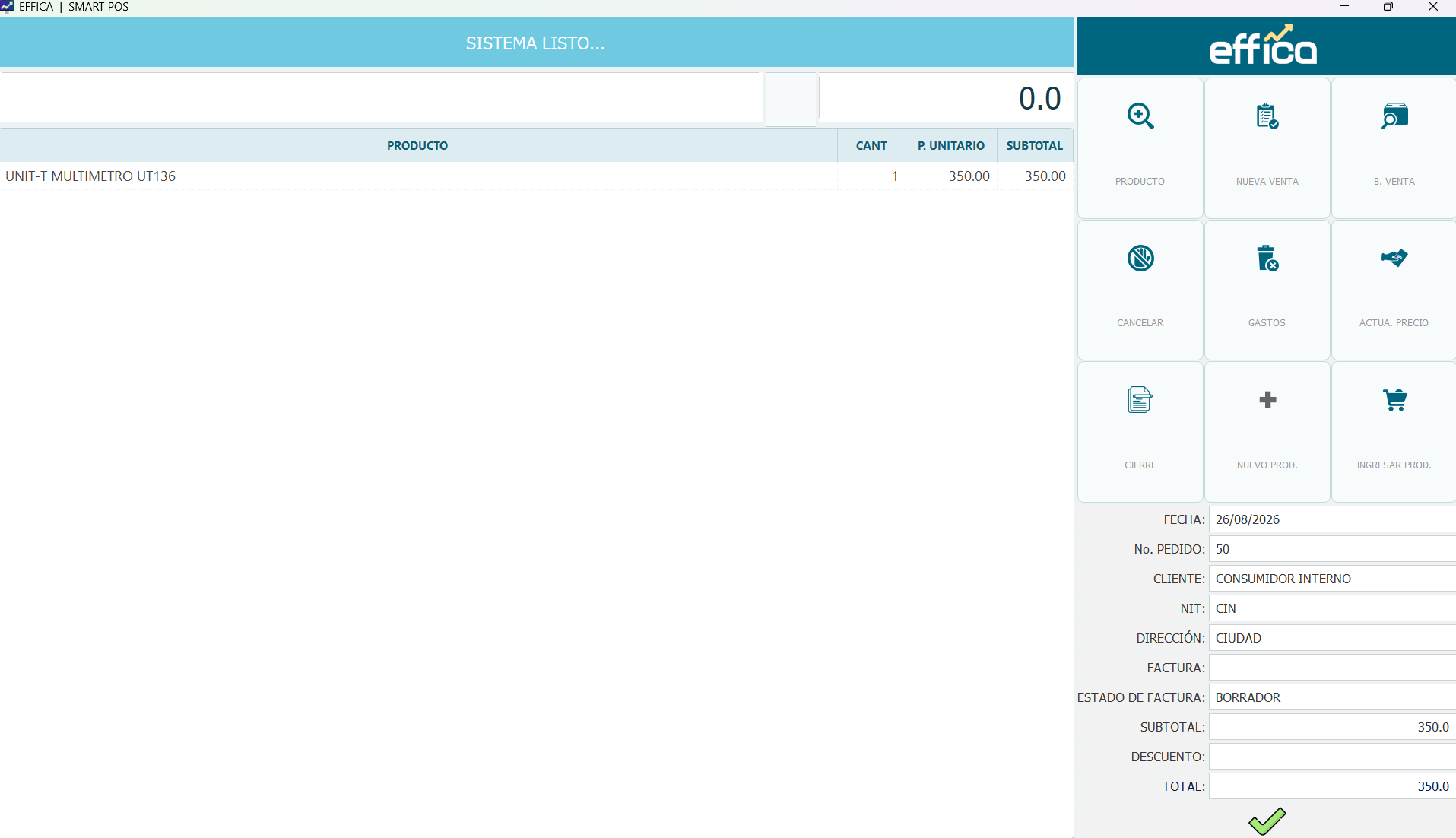Image resolution: width=1456 pixels, height=838 pixels.
Task: Close the EFFICA SMART POS window
Action: coord(1432,7)
